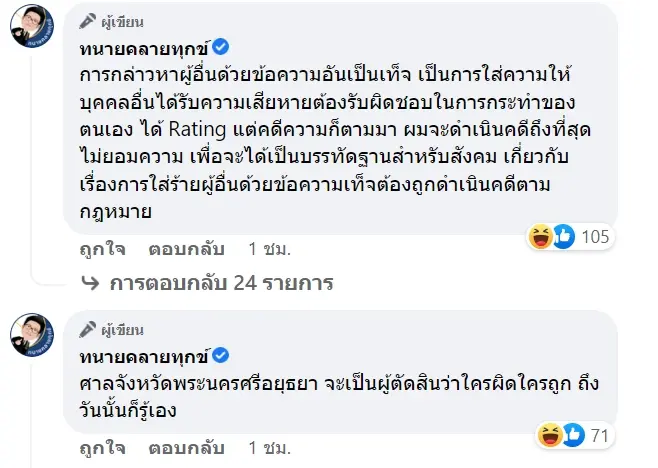The height and width of the screenshot is (468, 658).
Task: Click the 1 ชม. timestamp on second comment
Action: (267, 442)
